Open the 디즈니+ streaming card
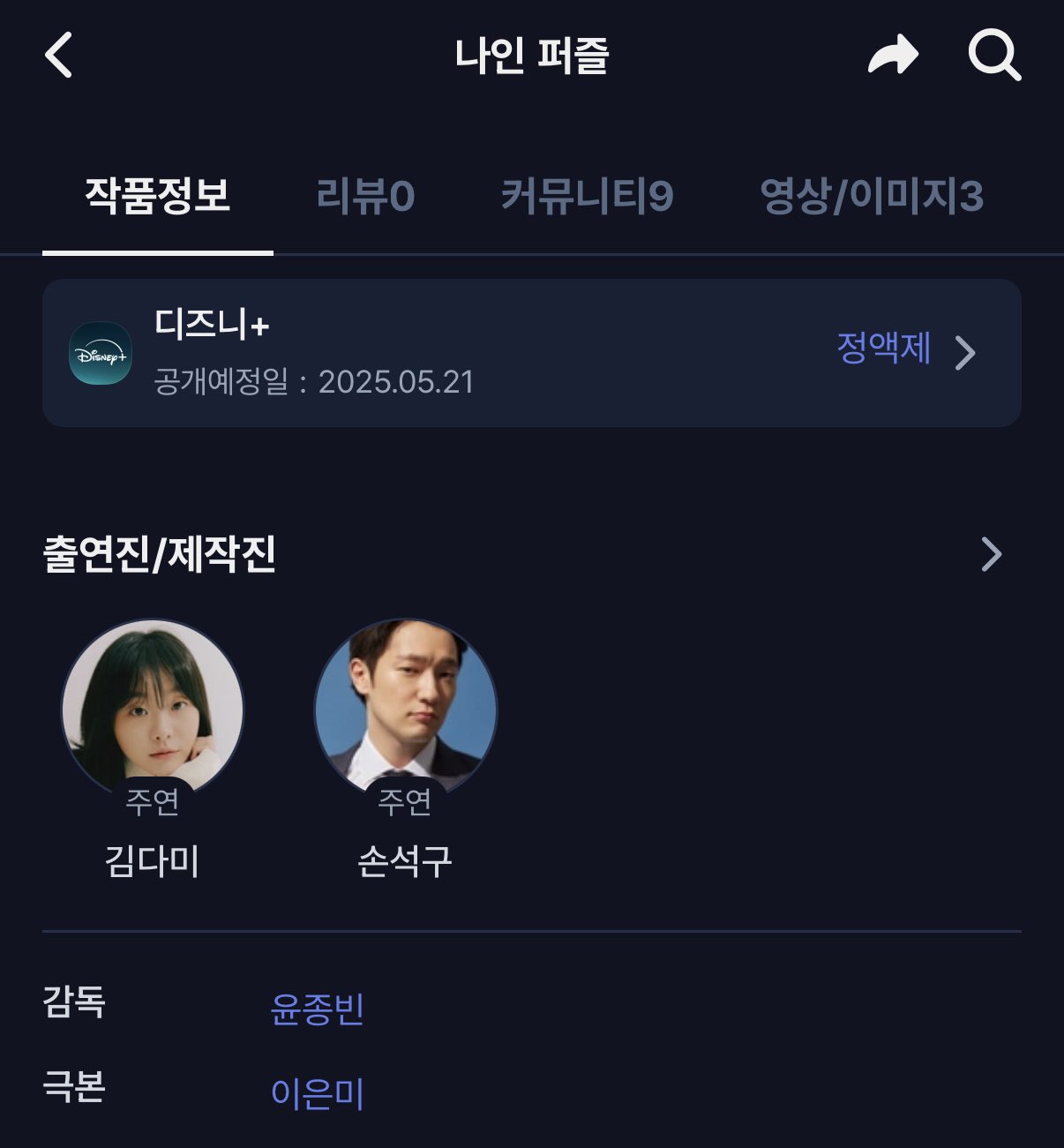 click(532, 353)
